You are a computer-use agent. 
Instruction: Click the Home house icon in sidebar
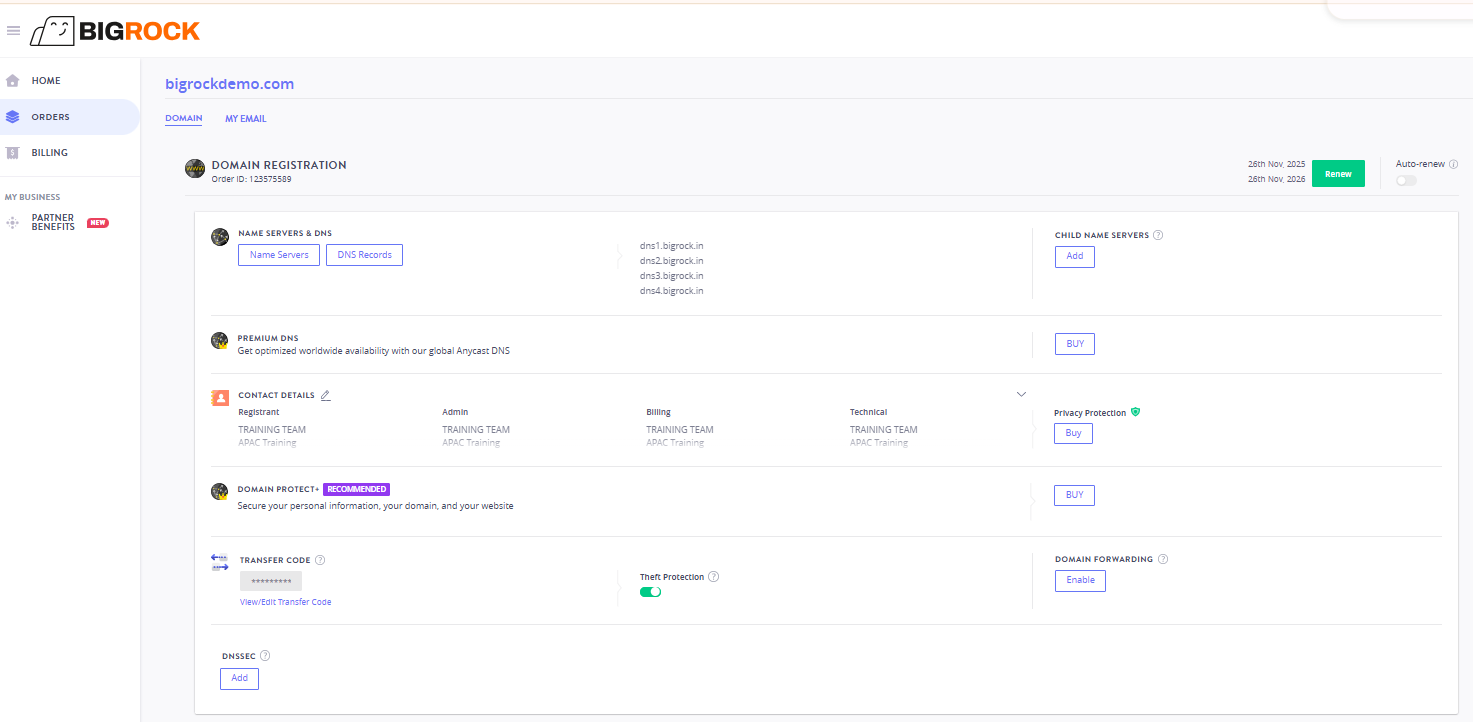13,81
